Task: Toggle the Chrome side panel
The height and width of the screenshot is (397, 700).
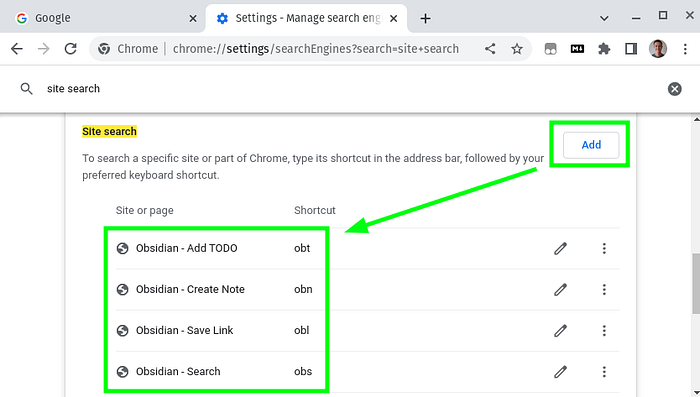Action: click(x=631, y=49)
